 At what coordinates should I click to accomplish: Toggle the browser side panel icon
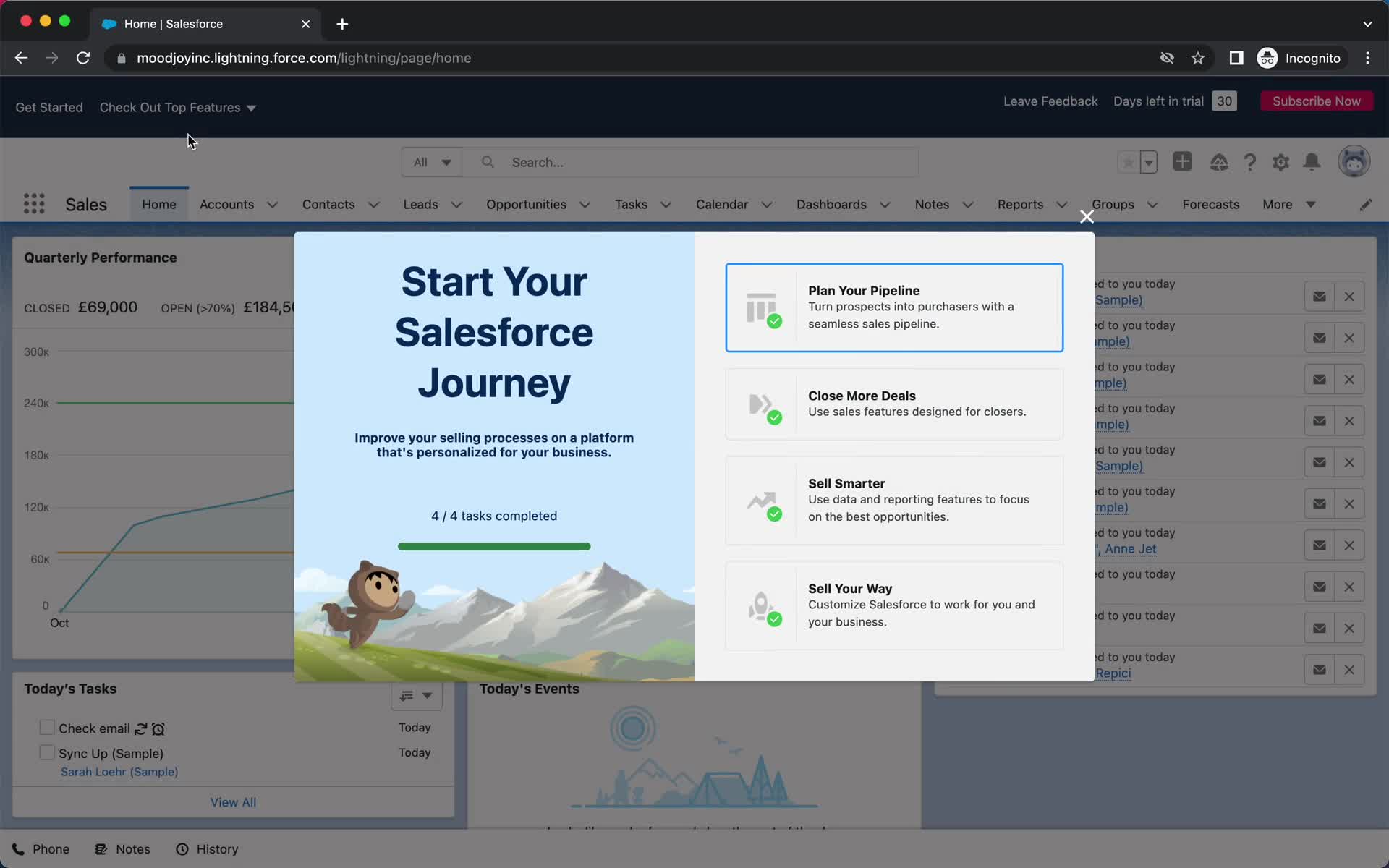[1236, 58]
